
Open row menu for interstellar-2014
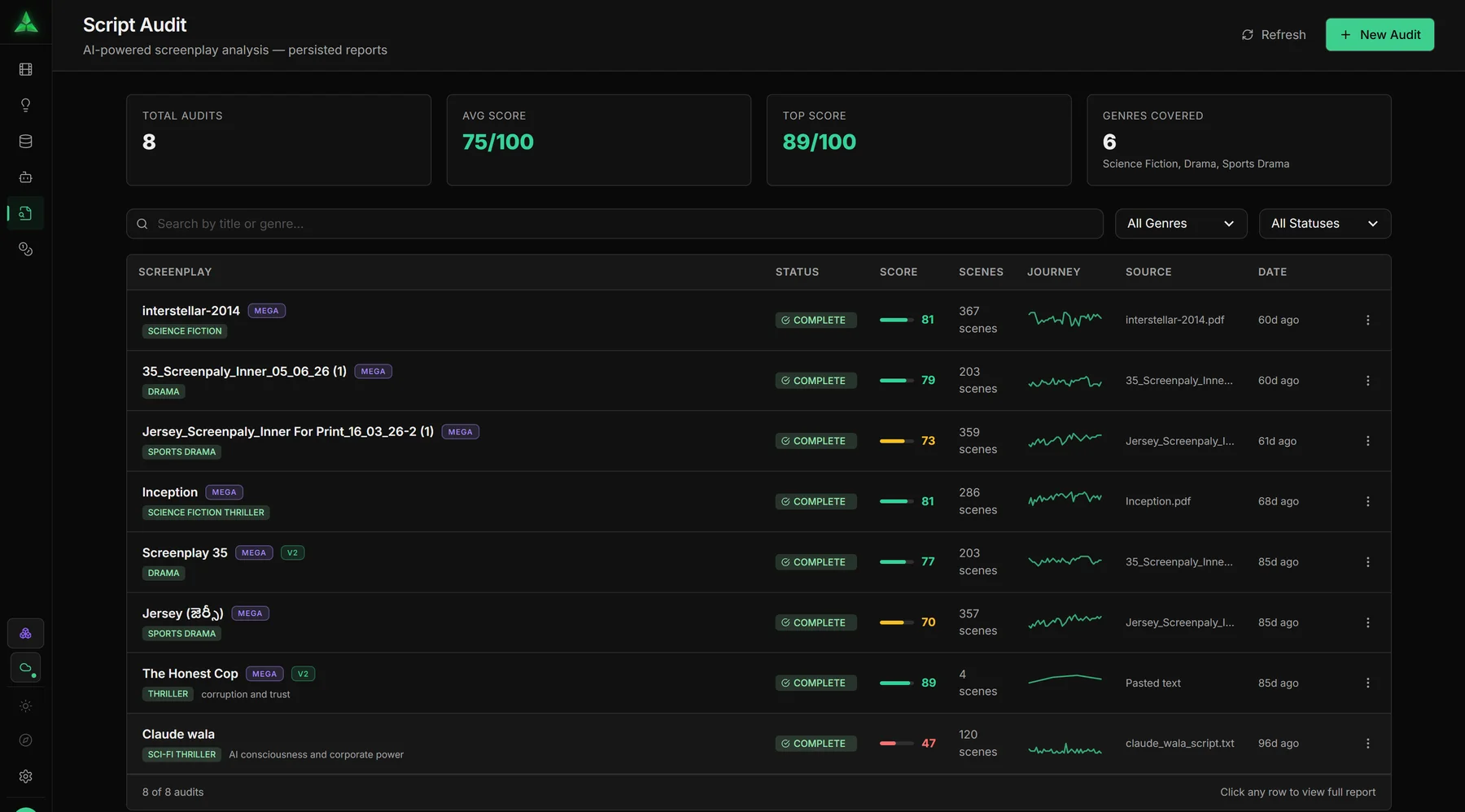(x=1368, y=321)
